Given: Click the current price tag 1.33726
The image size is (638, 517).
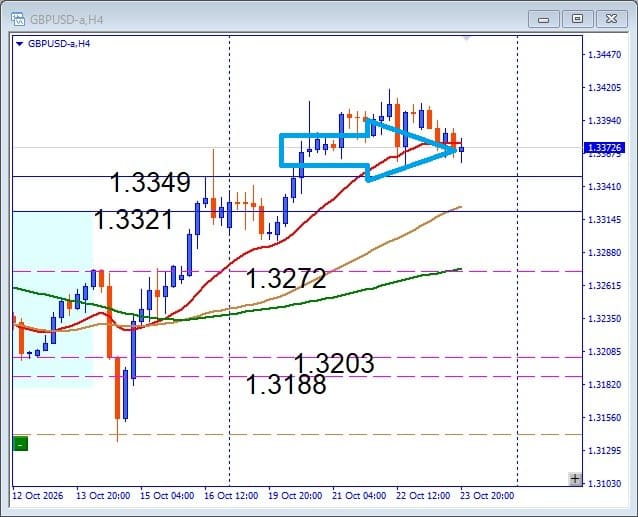Looking at the screenshot, I should tap(604, 148).
